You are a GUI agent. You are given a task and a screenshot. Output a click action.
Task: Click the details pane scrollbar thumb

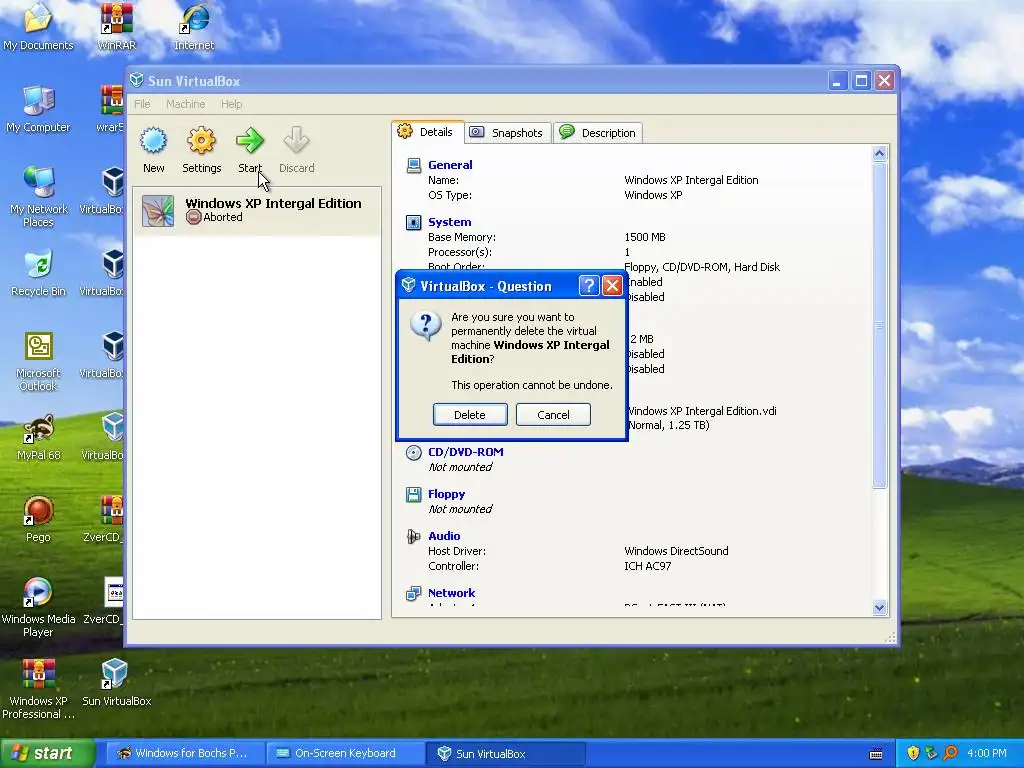coord(879,325)
